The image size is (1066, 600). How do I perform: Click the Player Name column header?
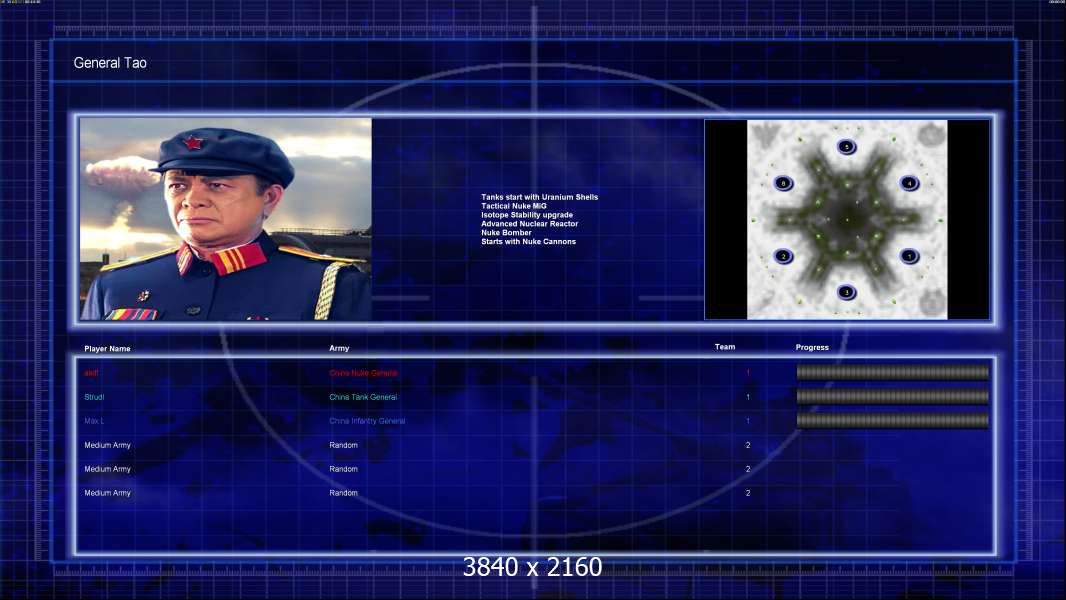107,349
